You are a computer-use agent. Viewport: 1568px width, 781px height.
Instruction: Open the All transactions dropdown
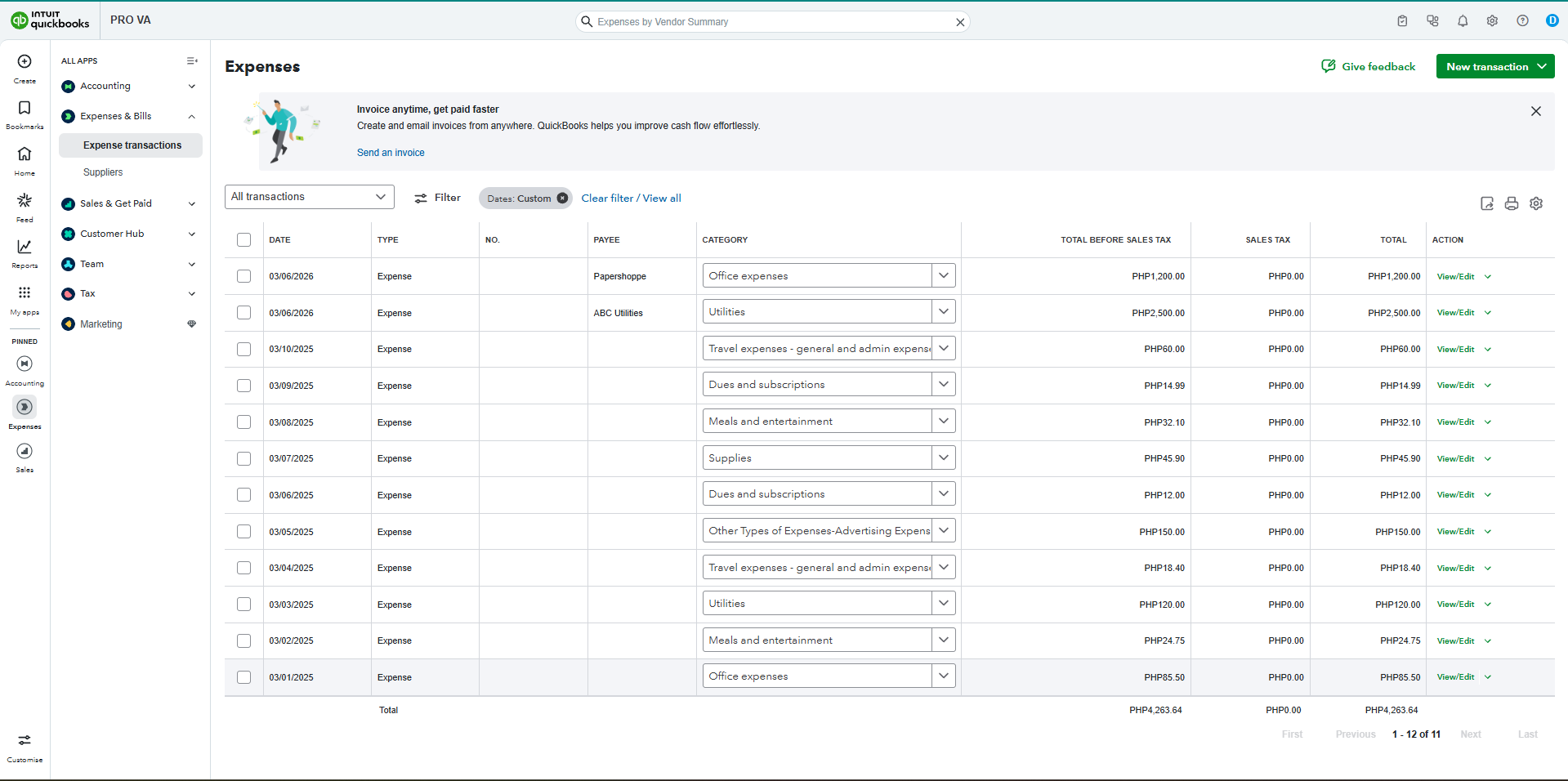tap(309, 197)
